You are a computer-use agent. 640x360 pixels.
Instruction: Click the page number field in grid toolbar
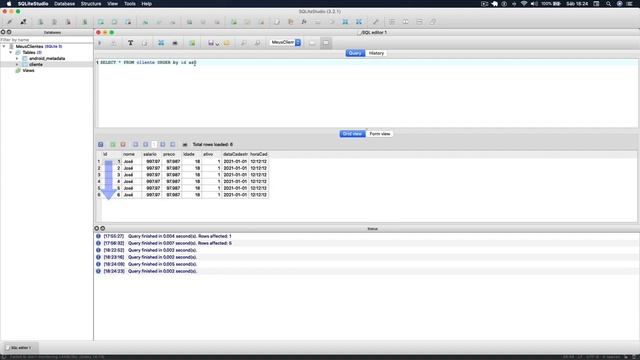pyautogui.click(x=154, y=144)
